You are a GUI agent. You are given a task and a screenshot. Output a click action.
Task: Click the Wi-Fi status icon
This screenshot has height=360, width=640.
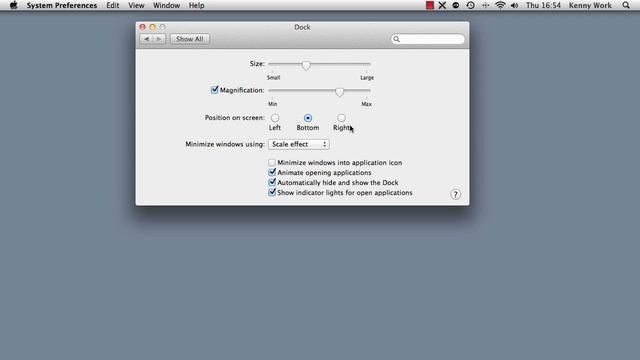coord(500,5)
